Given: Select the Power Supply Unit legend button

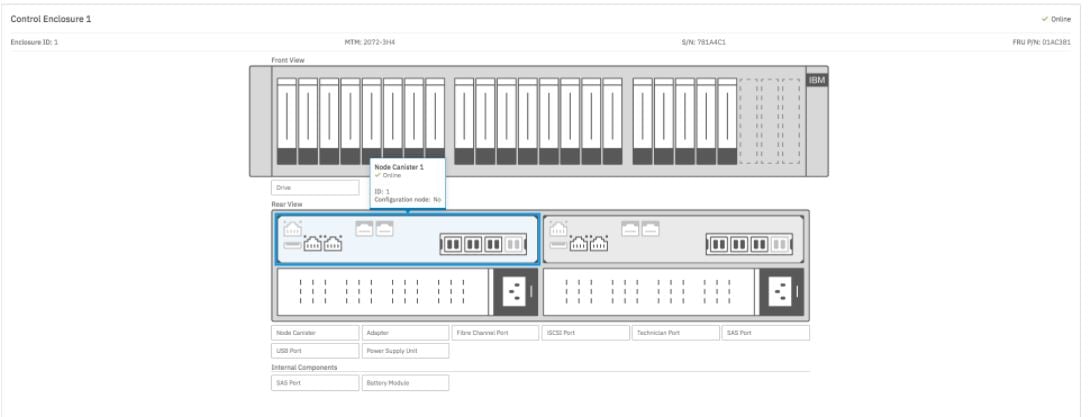Looking at the screenshot, I should 404,351.
